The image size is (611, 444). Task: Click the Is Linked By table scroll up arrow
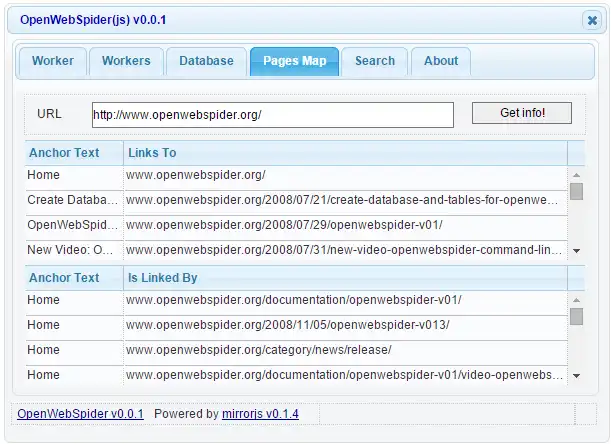point(577,300)
